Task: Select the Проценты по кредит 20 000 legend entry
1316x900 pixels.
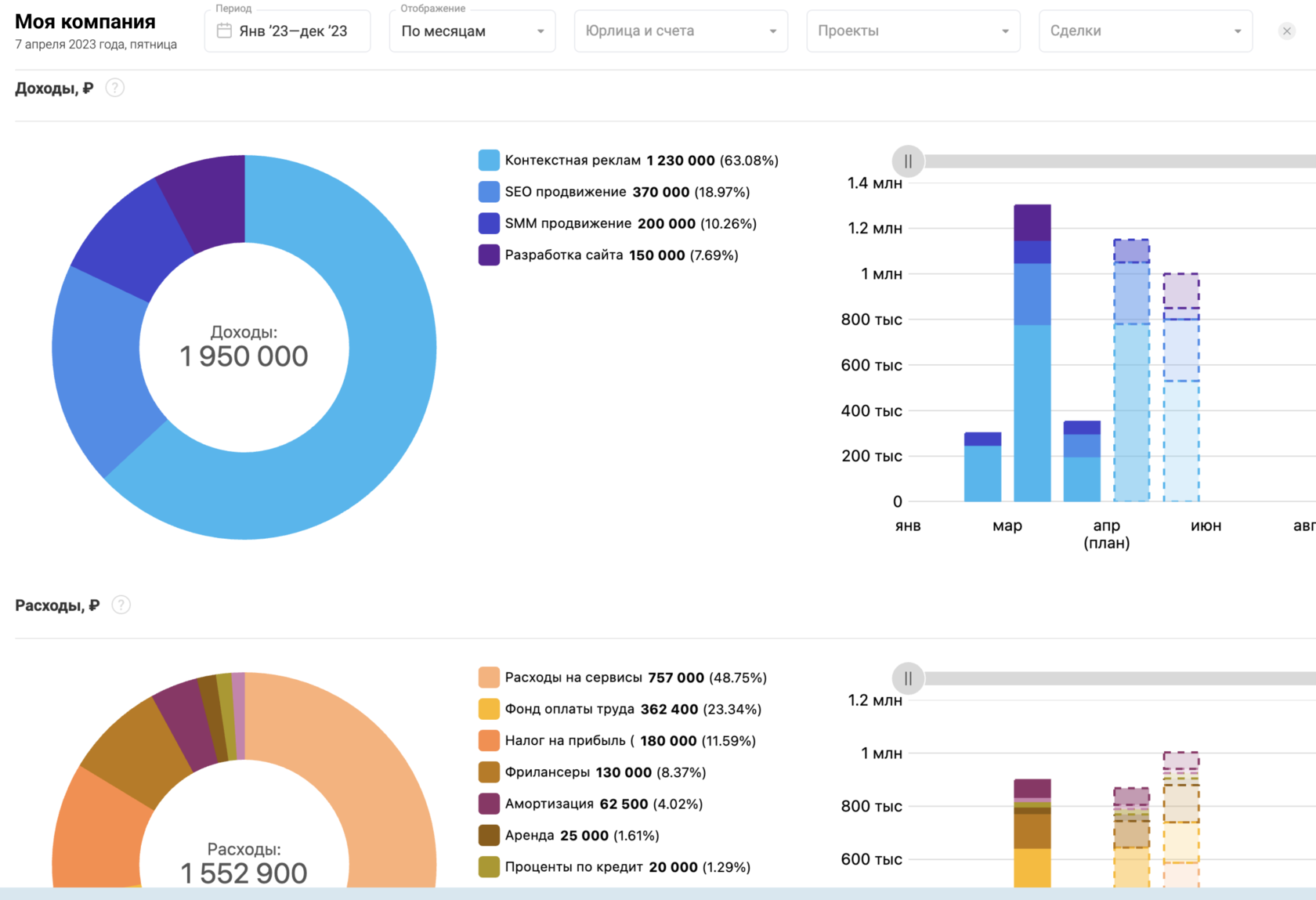Action: 615,867
